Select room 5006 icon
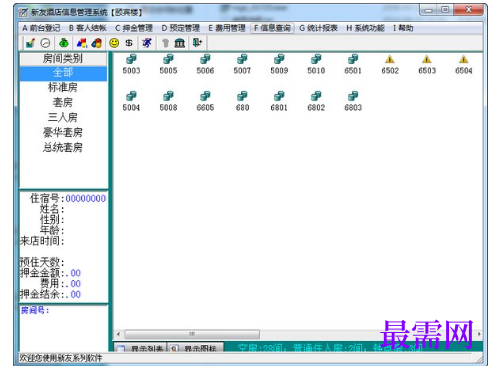The width and height of the screenshot is (492, 366). tap(205, 59)
